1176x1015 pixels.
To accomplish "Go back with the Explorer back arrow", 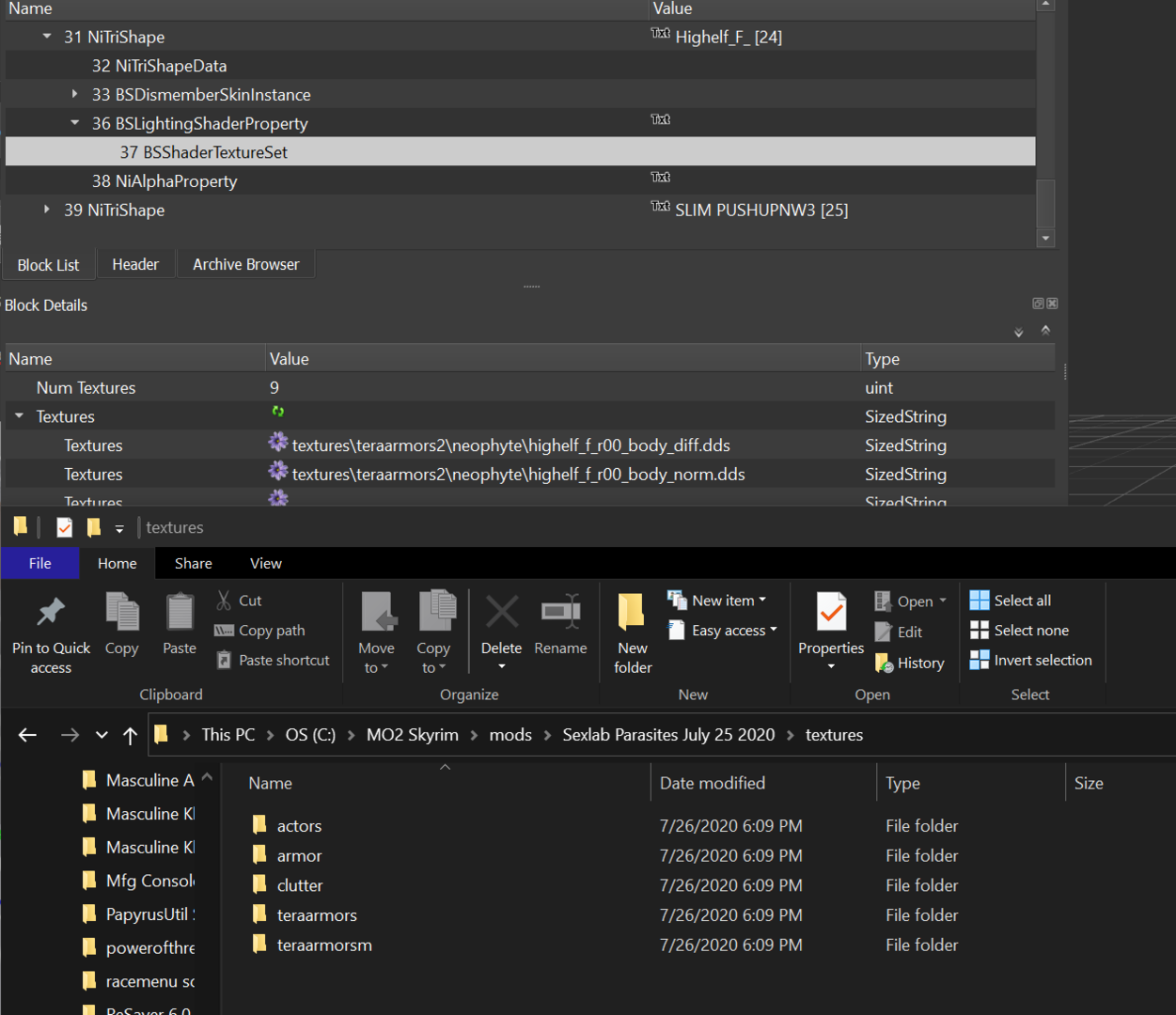I will tap(27, 735).
